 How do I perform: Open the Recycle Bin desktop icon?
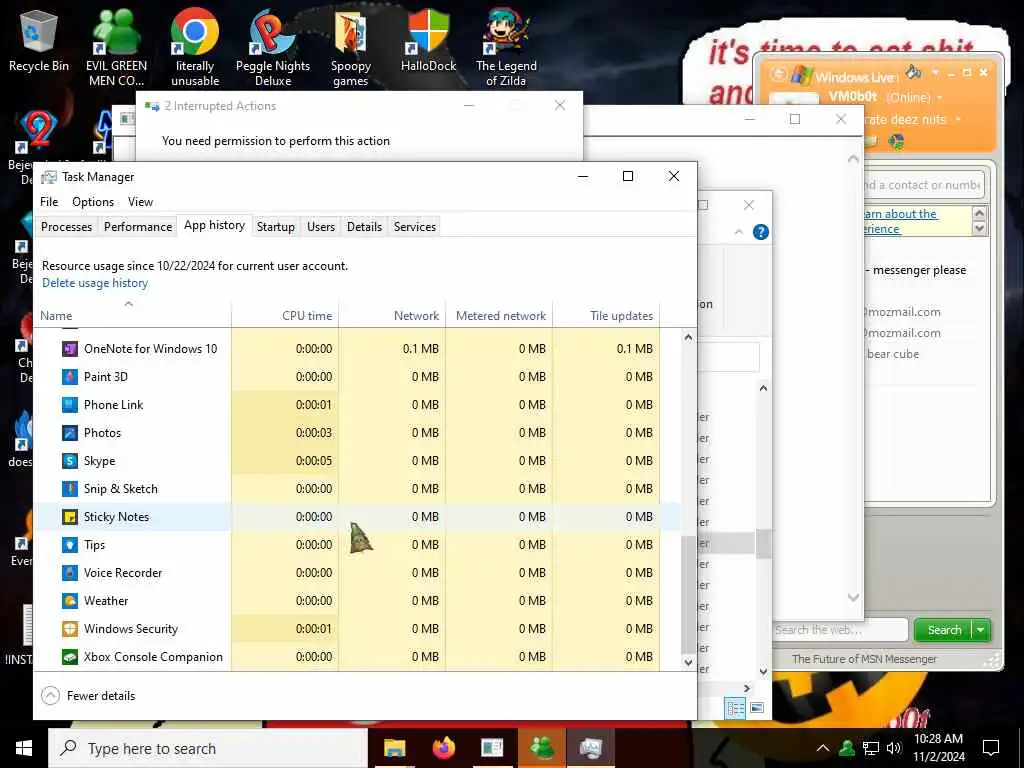pos(39,40)
